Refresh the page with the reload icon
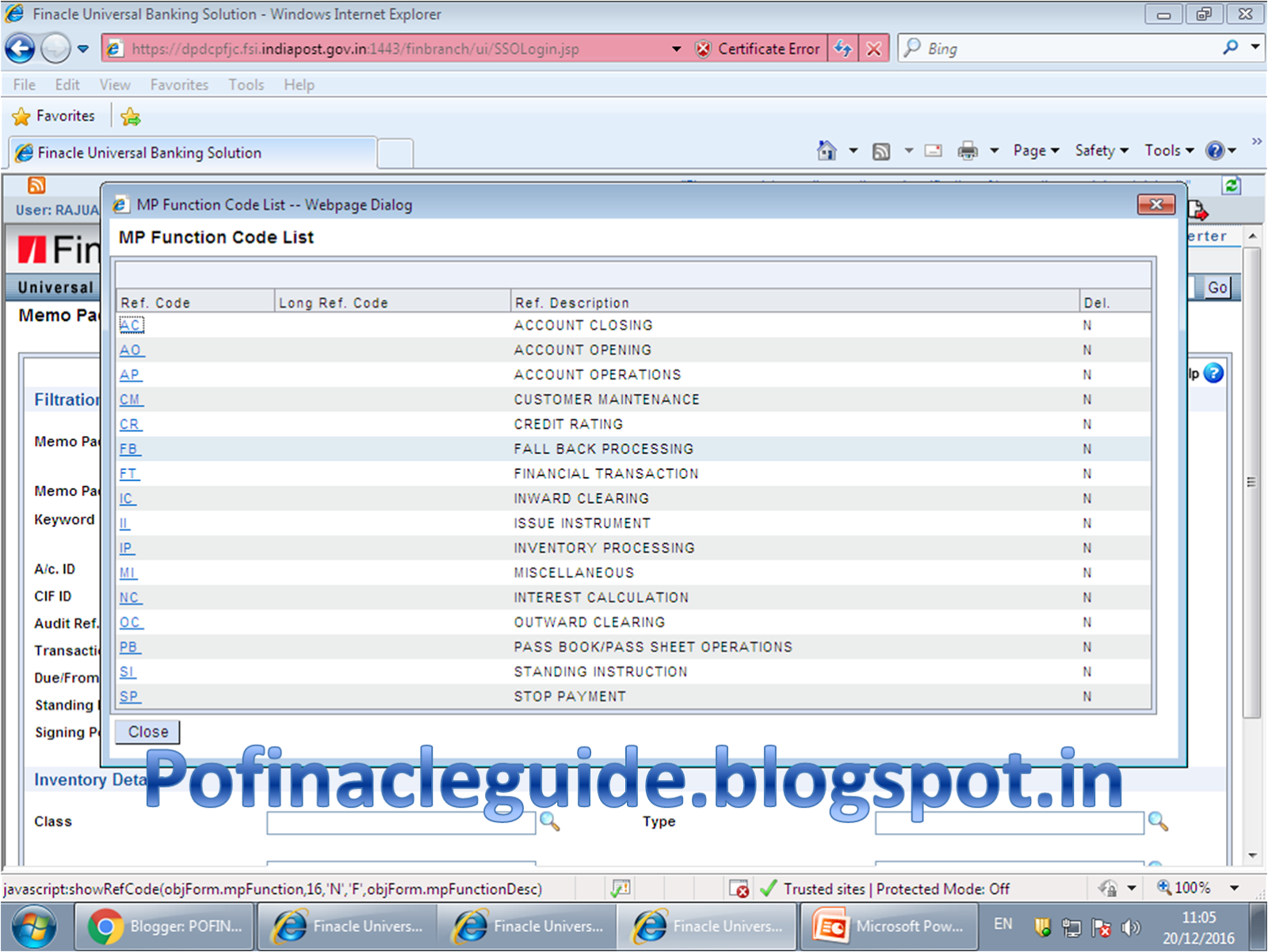Viewport: 1268px width, 952px height. coord(842,48)
